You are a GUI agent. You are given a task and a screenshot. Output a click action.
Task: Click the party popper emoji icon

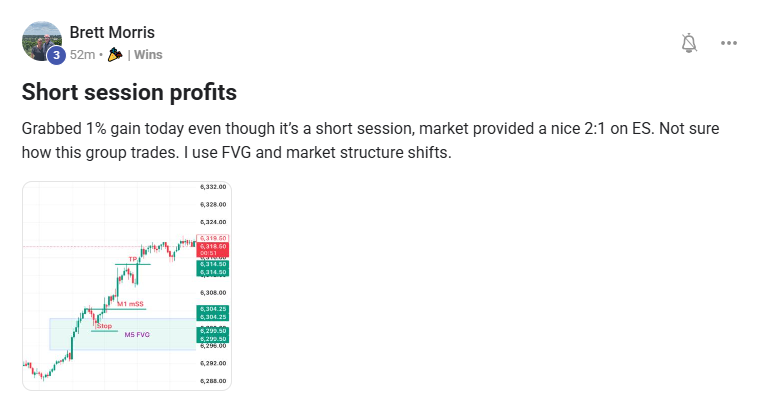tap(115, 55)
